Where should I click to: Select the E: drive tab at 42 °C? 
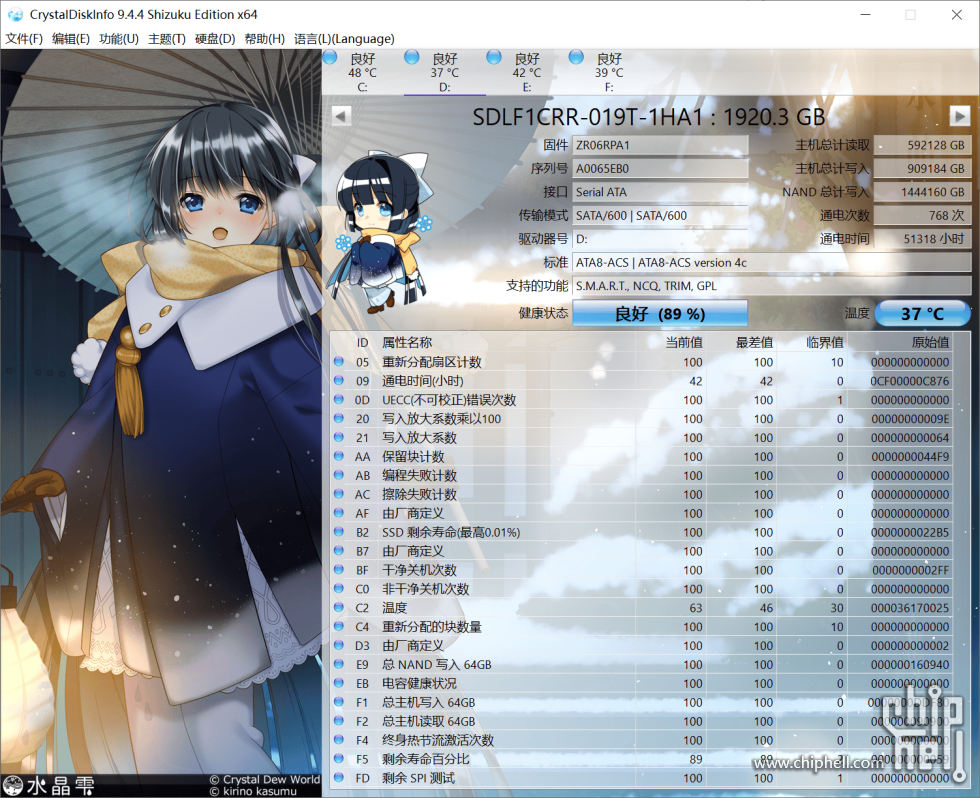point(527,72)
